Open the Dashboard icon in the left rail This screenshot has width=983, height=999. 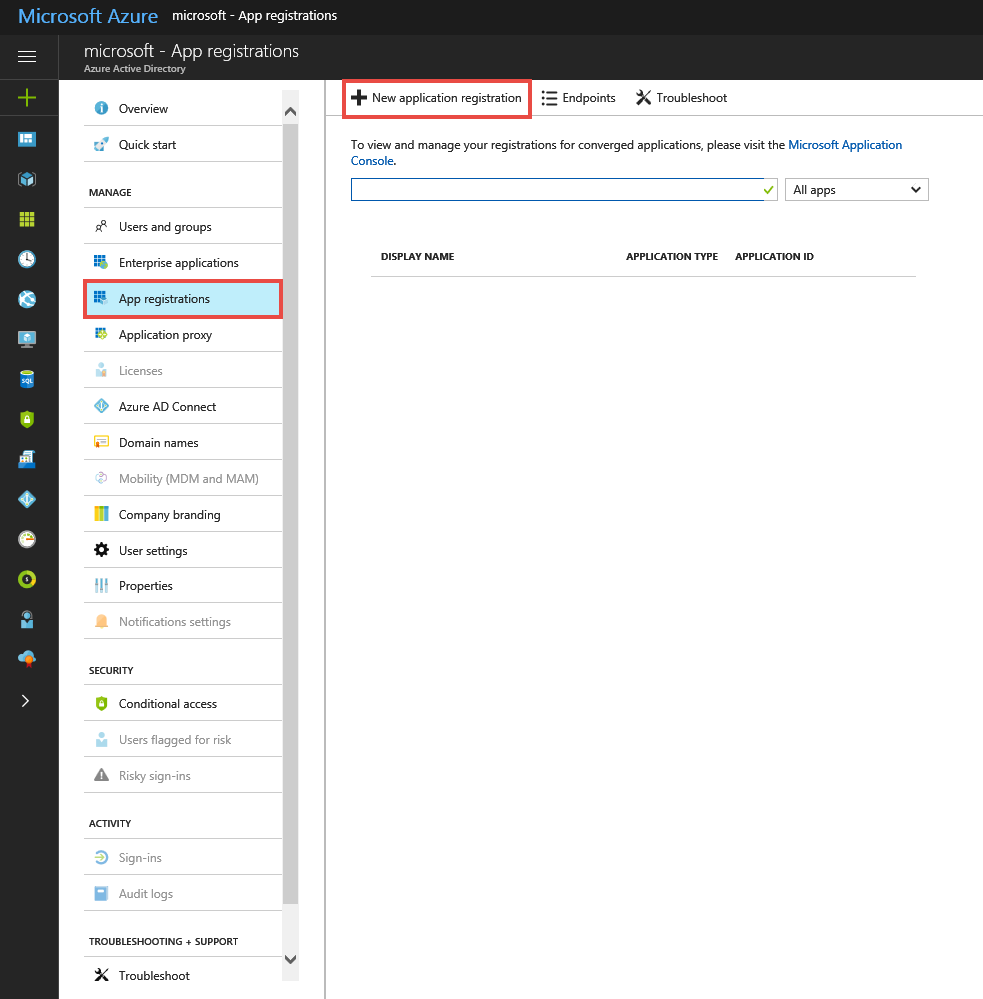point(27,139)
